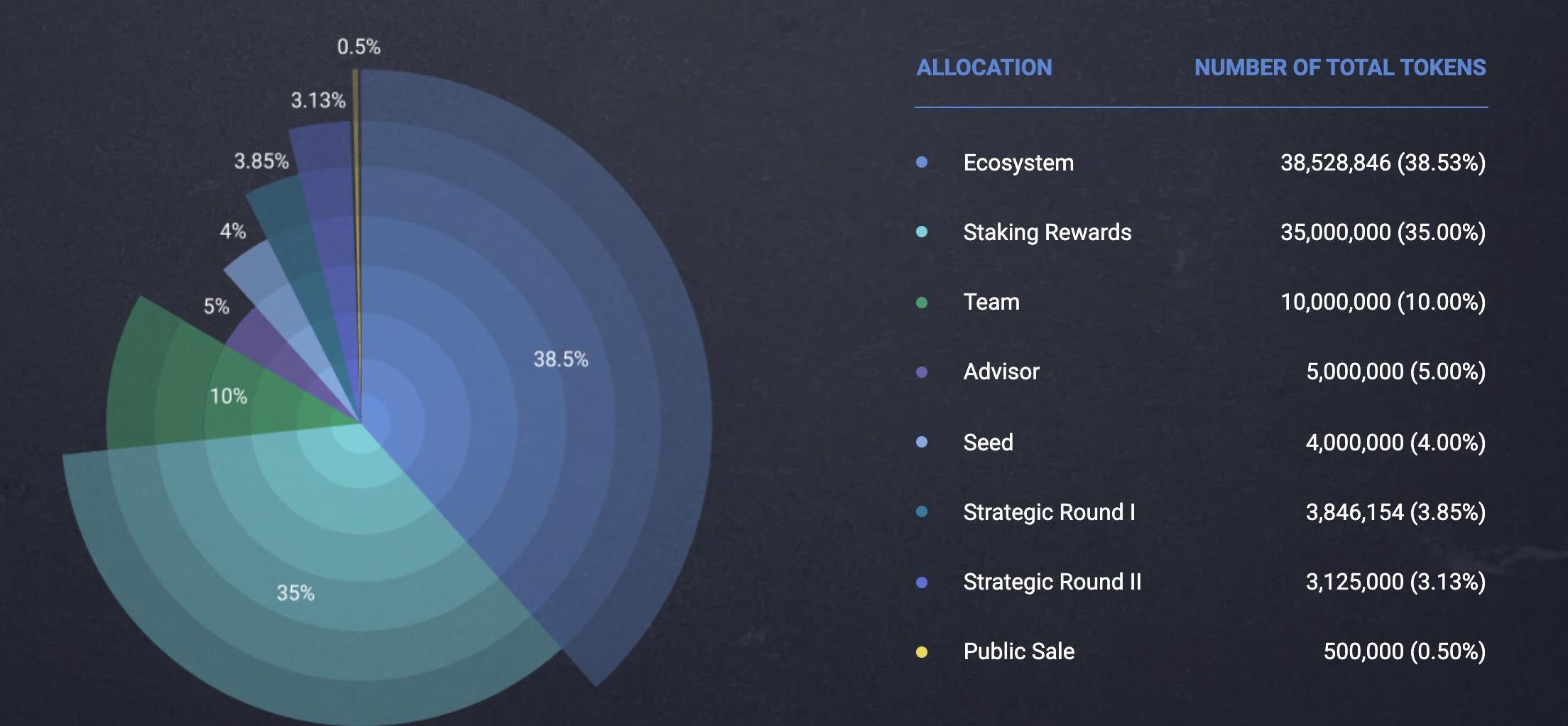Click the Strategic Round II legend dot
This screenshot has height=726, width=1568.
tap(922, 583)
